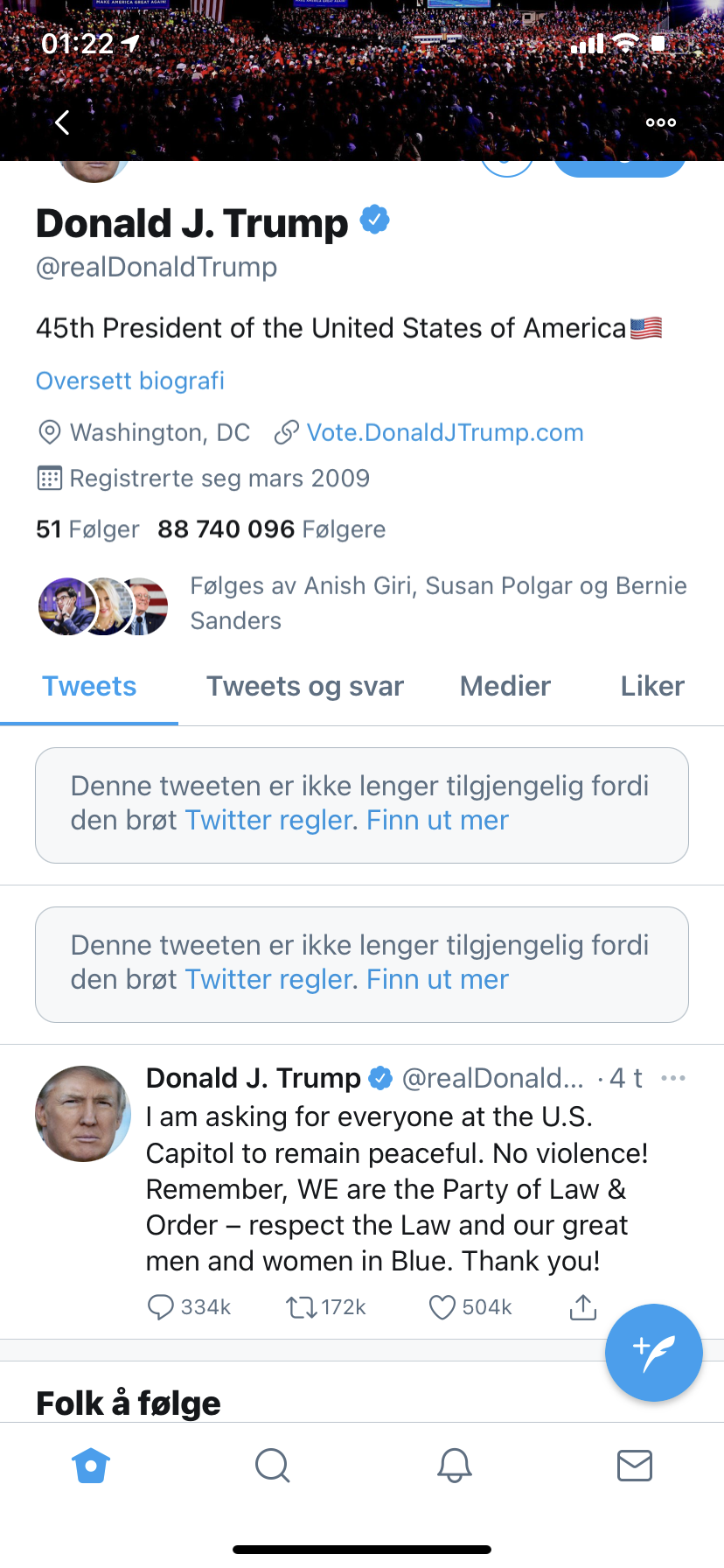Tap the share icon on the tweet
Screen dimensions: 724x1568
(x=583, y=1307)
